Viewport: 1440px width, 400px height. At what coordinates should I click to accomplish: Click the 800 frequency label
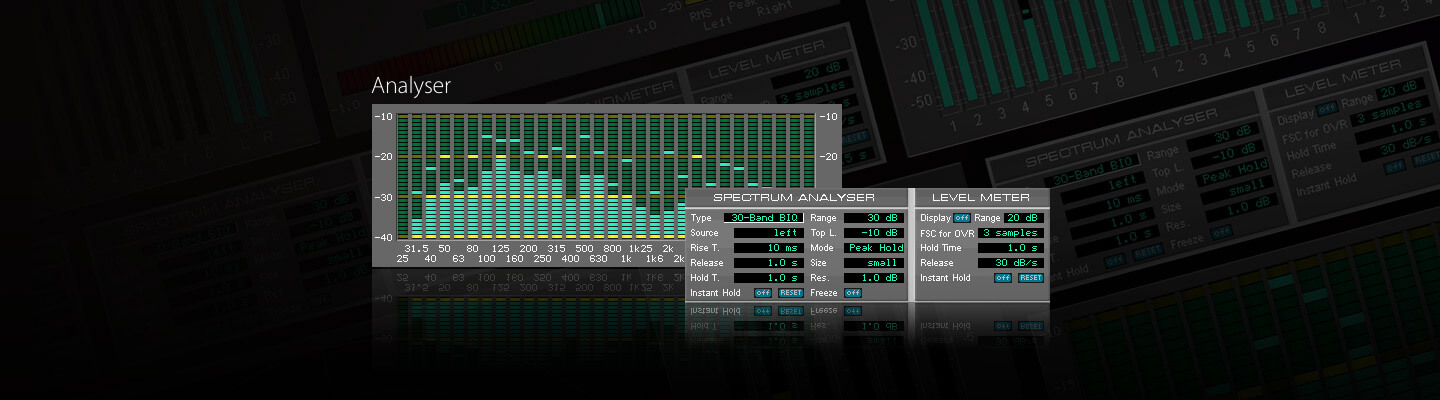tap(612, 247)
